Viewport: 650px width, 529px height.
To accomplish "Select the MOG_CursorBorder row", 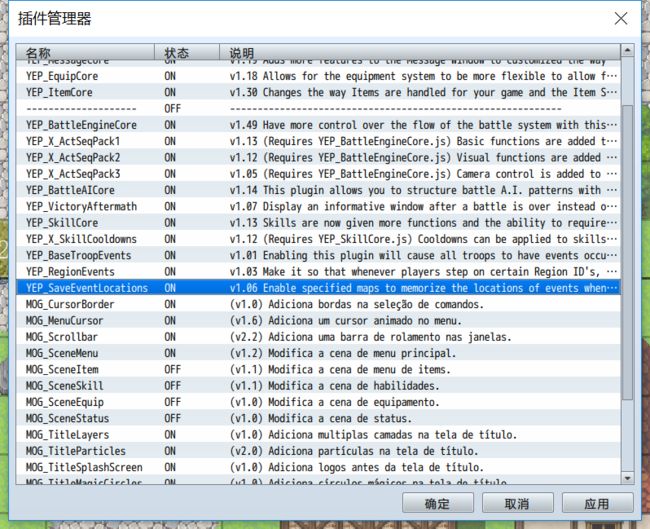I will pos(318,304).
